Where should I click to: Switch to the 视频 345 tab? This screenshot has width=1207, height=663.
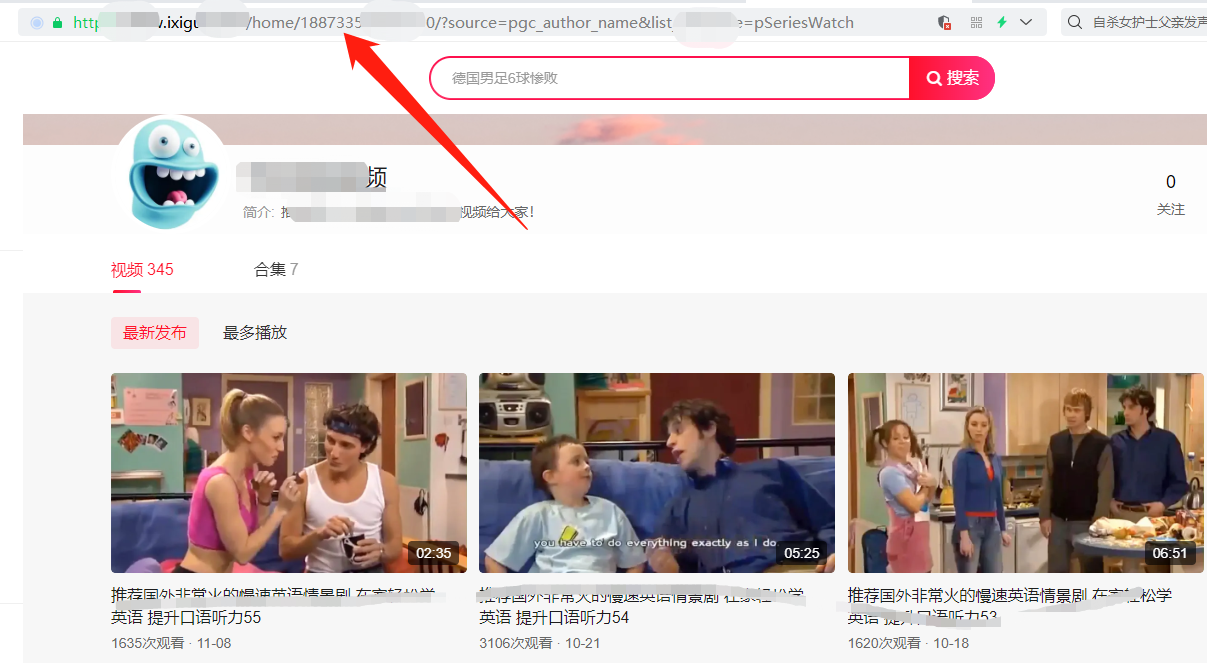140,269
